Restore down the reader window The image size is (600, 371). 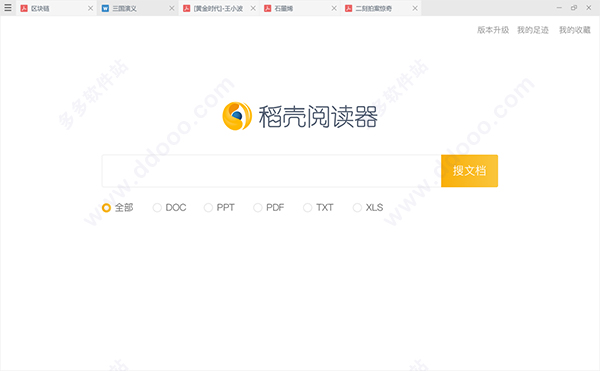tap(574, 8)
